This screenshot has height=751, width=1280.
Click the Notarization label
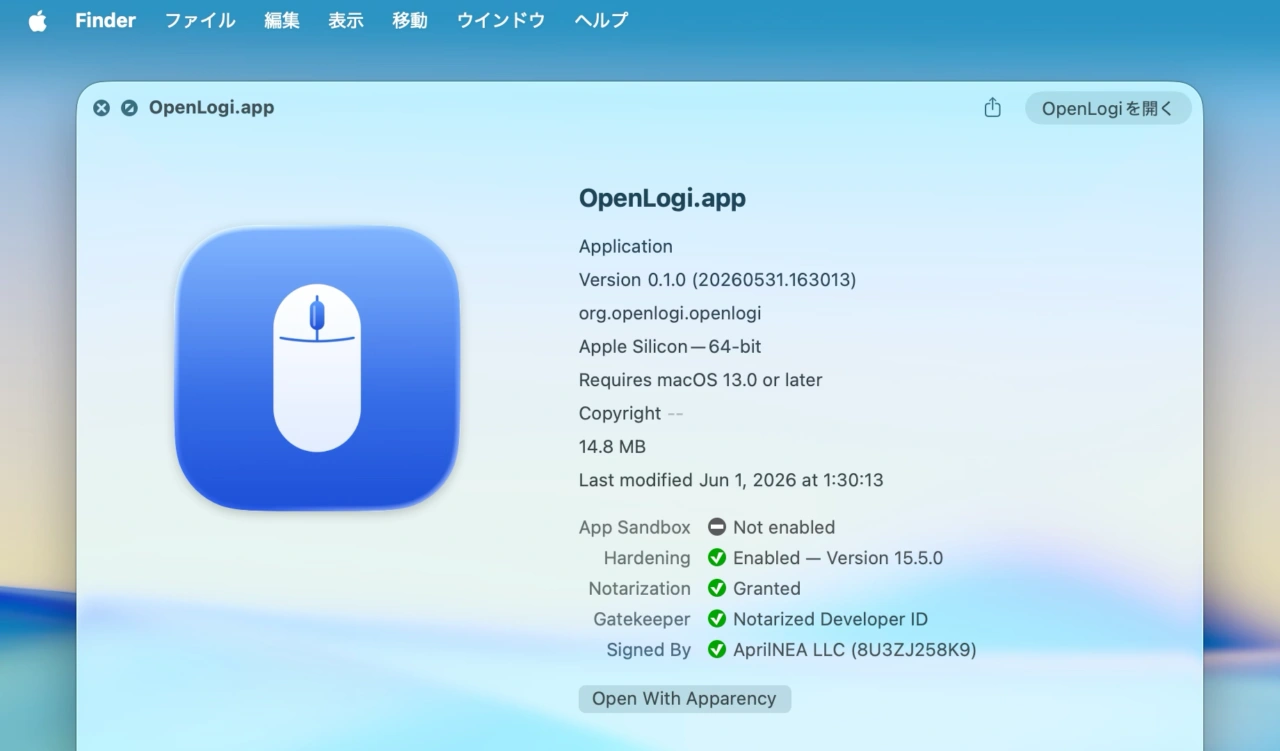point(640,588)
